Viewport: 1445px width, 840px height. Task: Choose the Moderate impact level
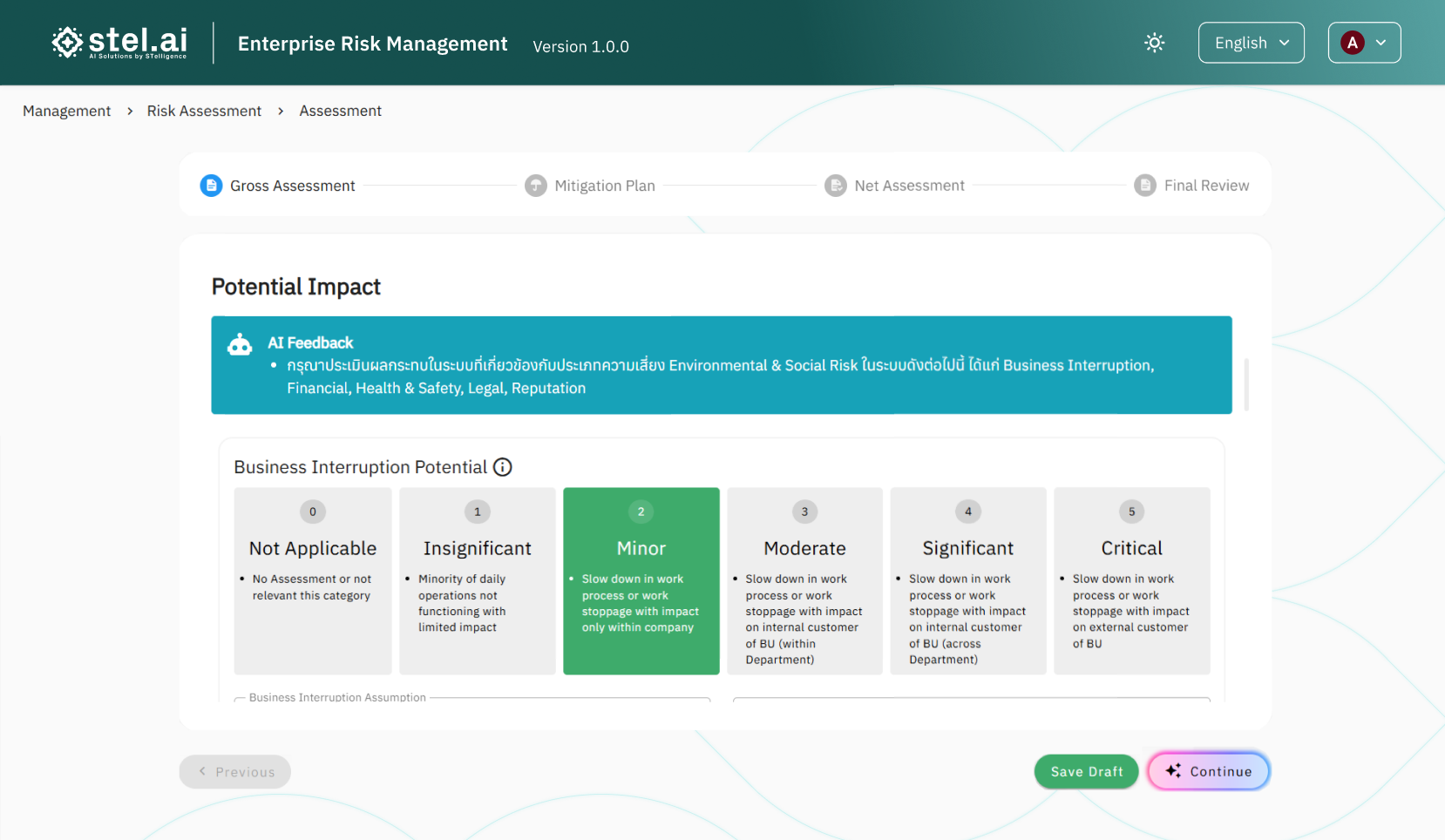(804, 580)
